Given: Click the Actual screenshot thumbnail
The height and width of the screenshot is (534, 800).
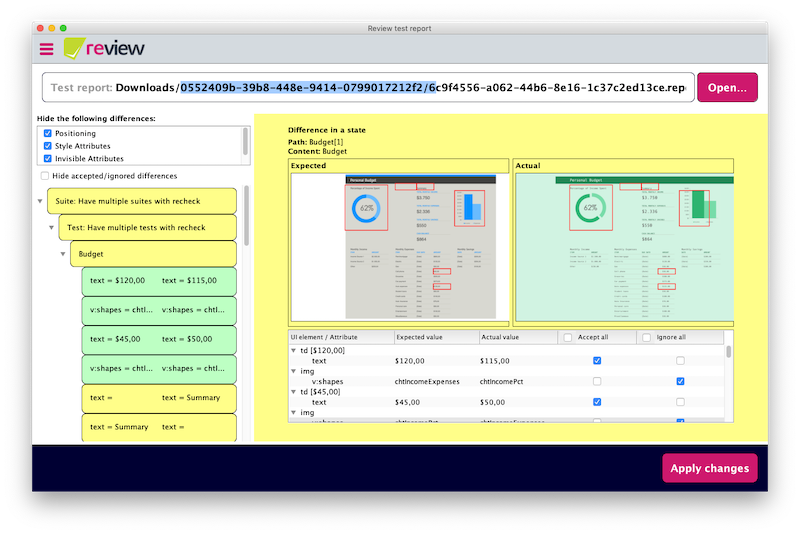Looking at the screenshot, I should 624,247.
